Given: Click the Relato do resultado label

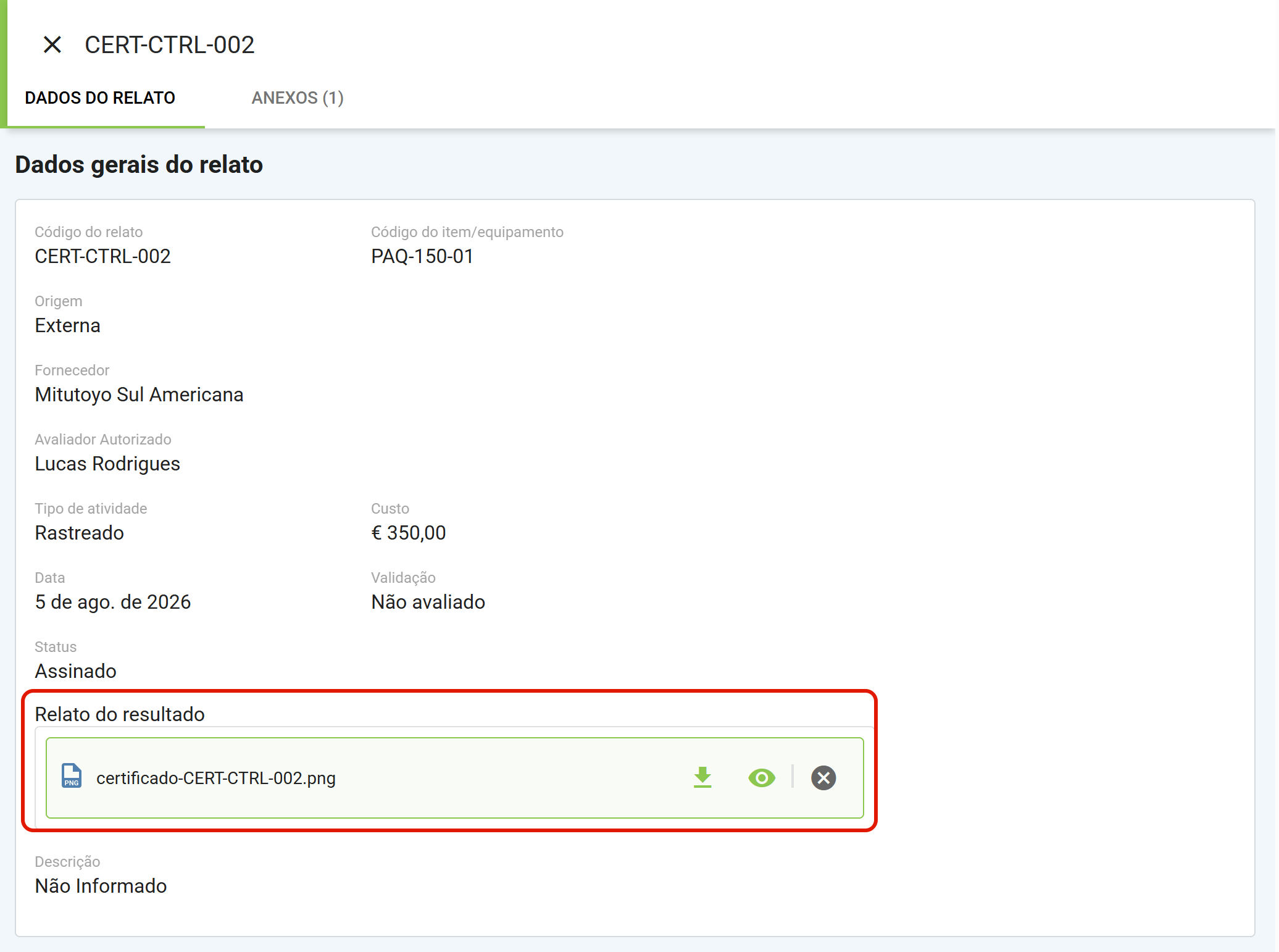Looking at the screenshot, I should [x=120, y=714].
